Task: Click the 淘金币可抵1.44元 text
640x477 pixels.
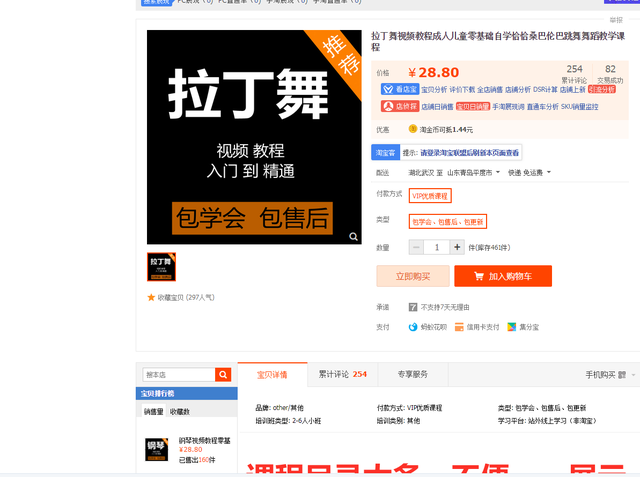Action: 446,129
